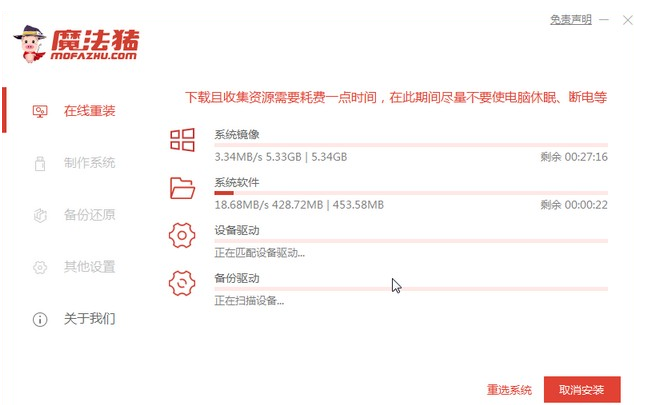Switch to the 制作系统 tab
This screenshot has width=668, height=417.
tap(89, 162)
